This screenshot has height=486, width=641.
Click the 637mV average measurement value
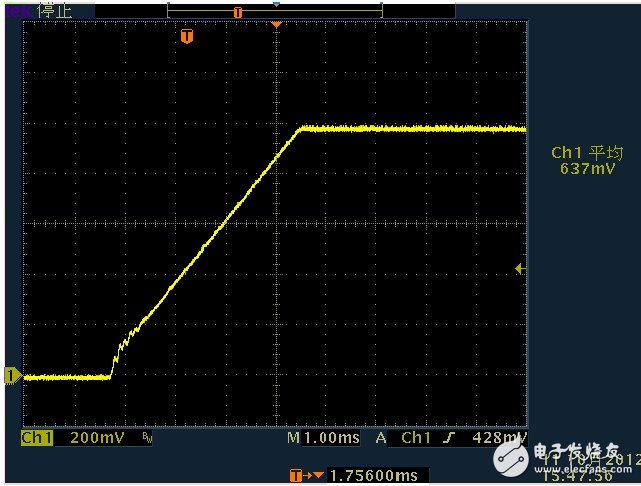click(587, 169)
